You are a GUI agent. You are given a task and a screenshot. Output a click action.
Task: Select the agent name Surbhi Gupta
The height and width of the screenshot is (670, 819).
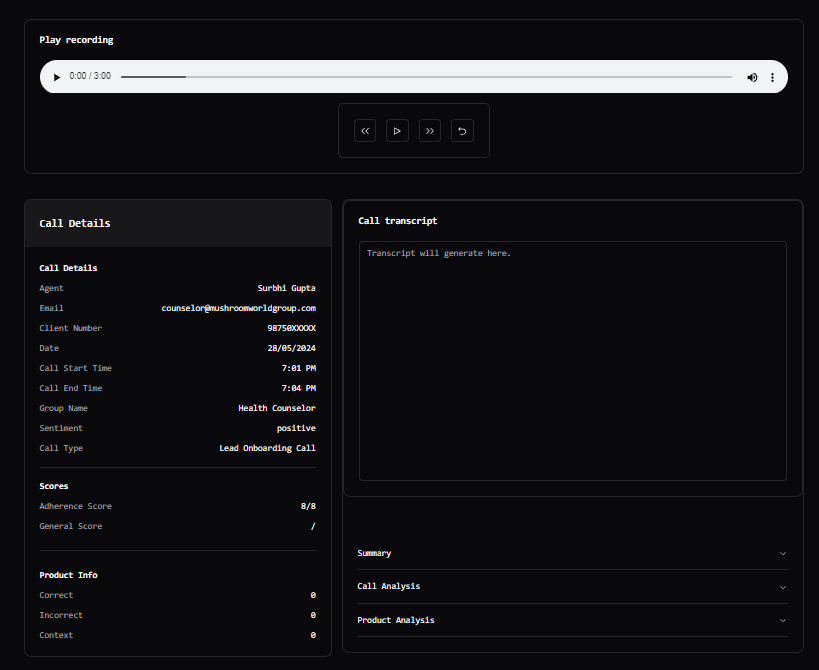point(286,288)
